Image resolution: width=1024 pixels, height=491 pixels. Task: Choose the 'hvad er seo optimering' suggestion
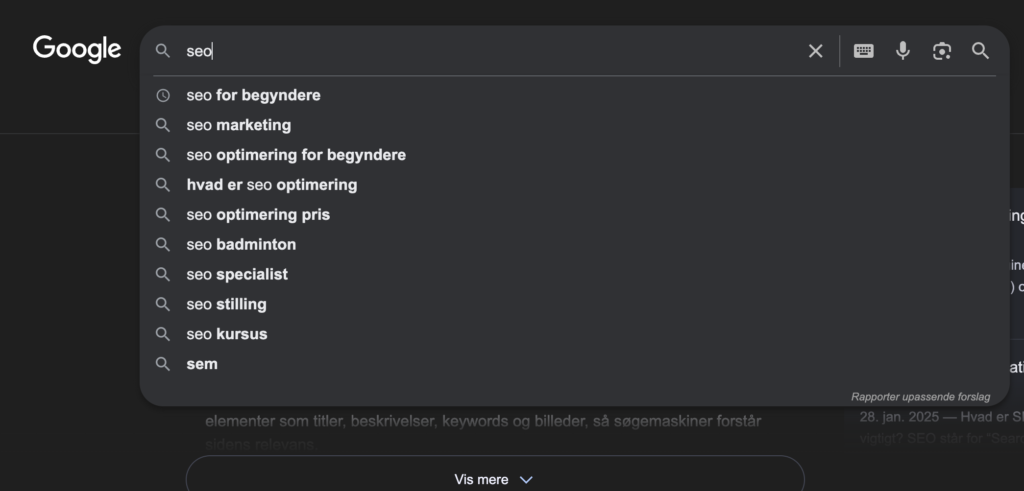(575, 185)
